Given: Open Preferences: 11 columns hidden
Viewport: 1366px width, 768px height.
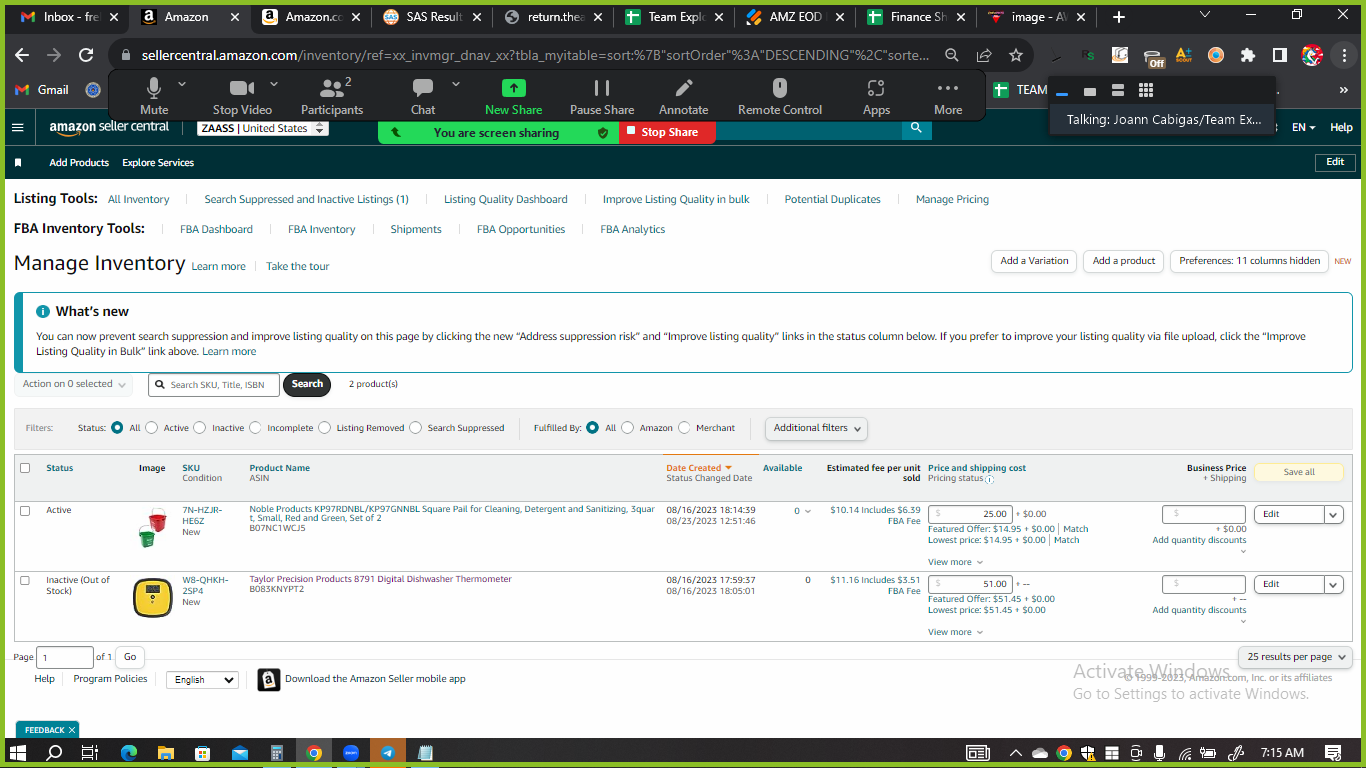Looking at the screenshot, I should click(1249, 261).
